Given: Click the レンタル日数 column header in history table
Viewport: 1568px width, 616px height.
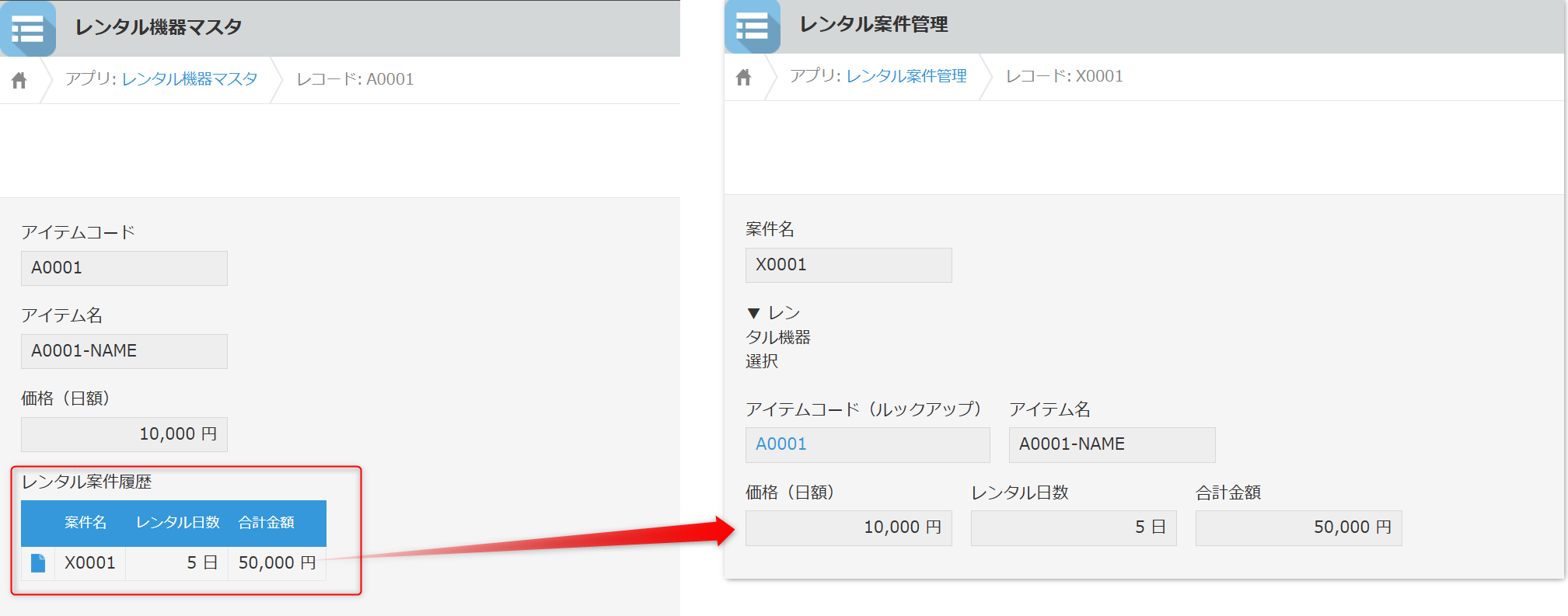Looking at the screenshot, I should 178,523.
